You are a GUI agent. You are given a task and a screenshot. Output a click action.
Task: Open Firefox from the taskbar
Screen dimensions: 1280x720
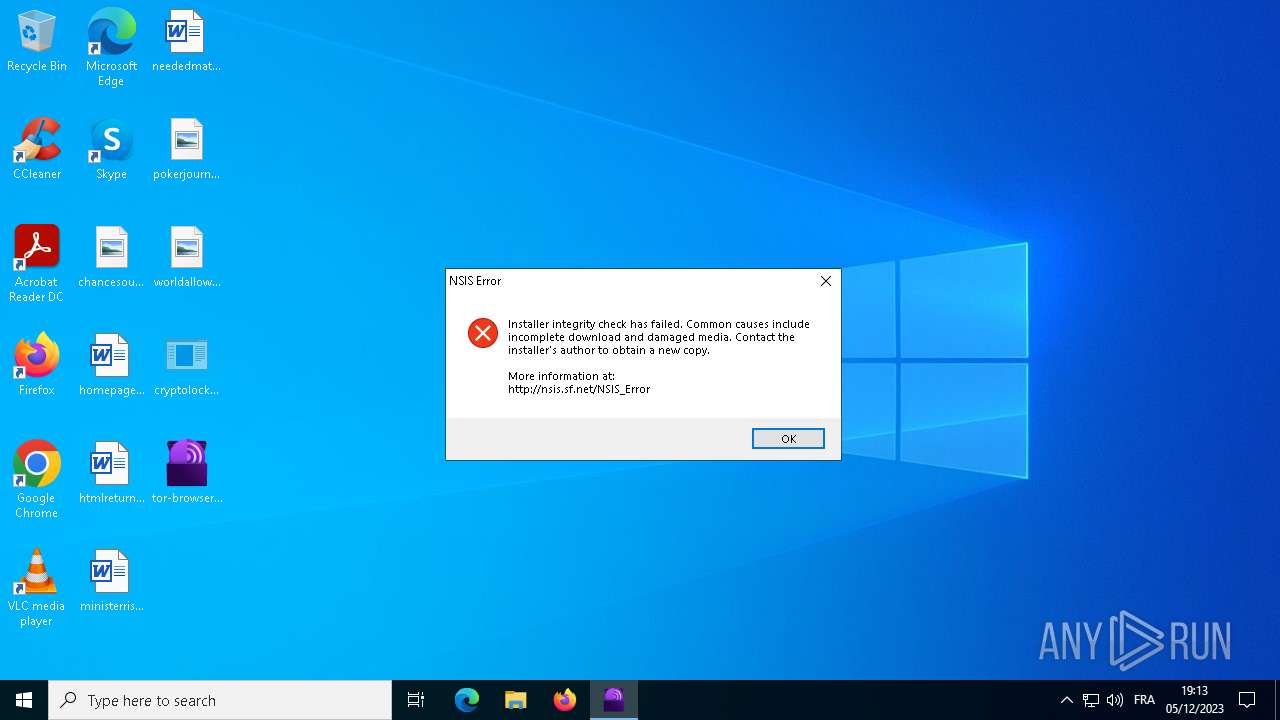[x=565, y=700]
